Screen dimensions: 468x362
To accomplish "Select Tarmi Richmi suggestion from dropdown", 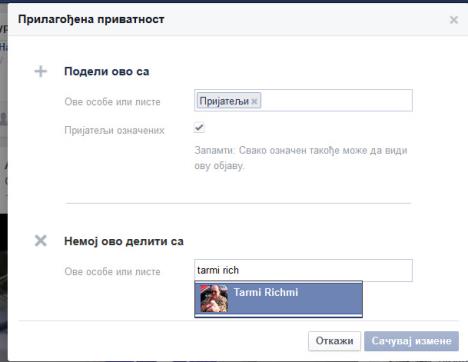I will tap(278, 299).
